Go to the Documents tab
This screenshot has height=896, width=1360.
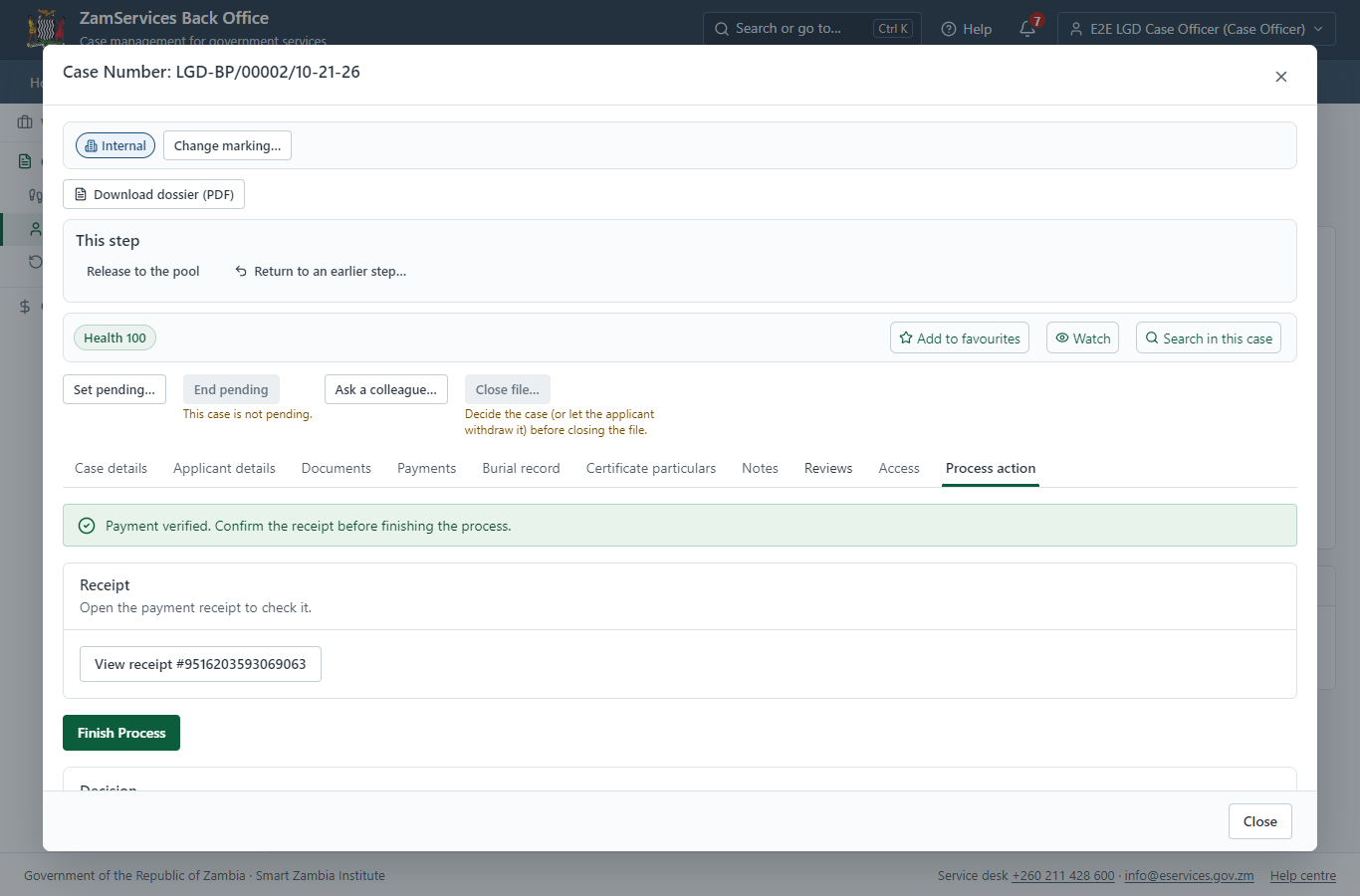(x=337, y=469)
